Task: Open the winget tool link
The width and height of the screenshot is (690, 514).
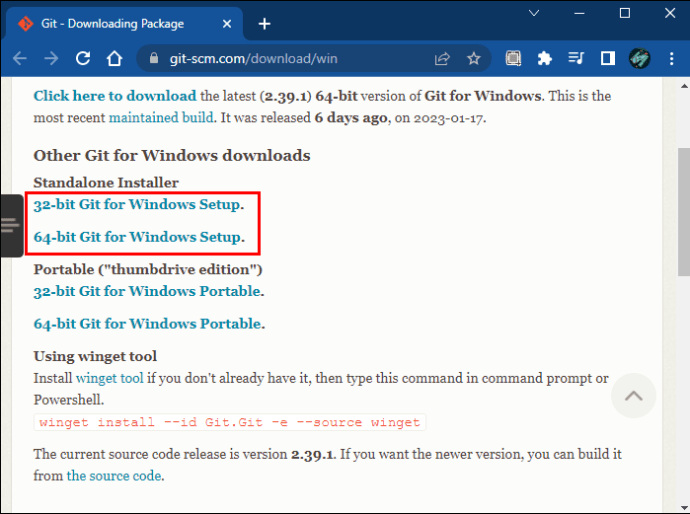Action: (x=110, y=378)
